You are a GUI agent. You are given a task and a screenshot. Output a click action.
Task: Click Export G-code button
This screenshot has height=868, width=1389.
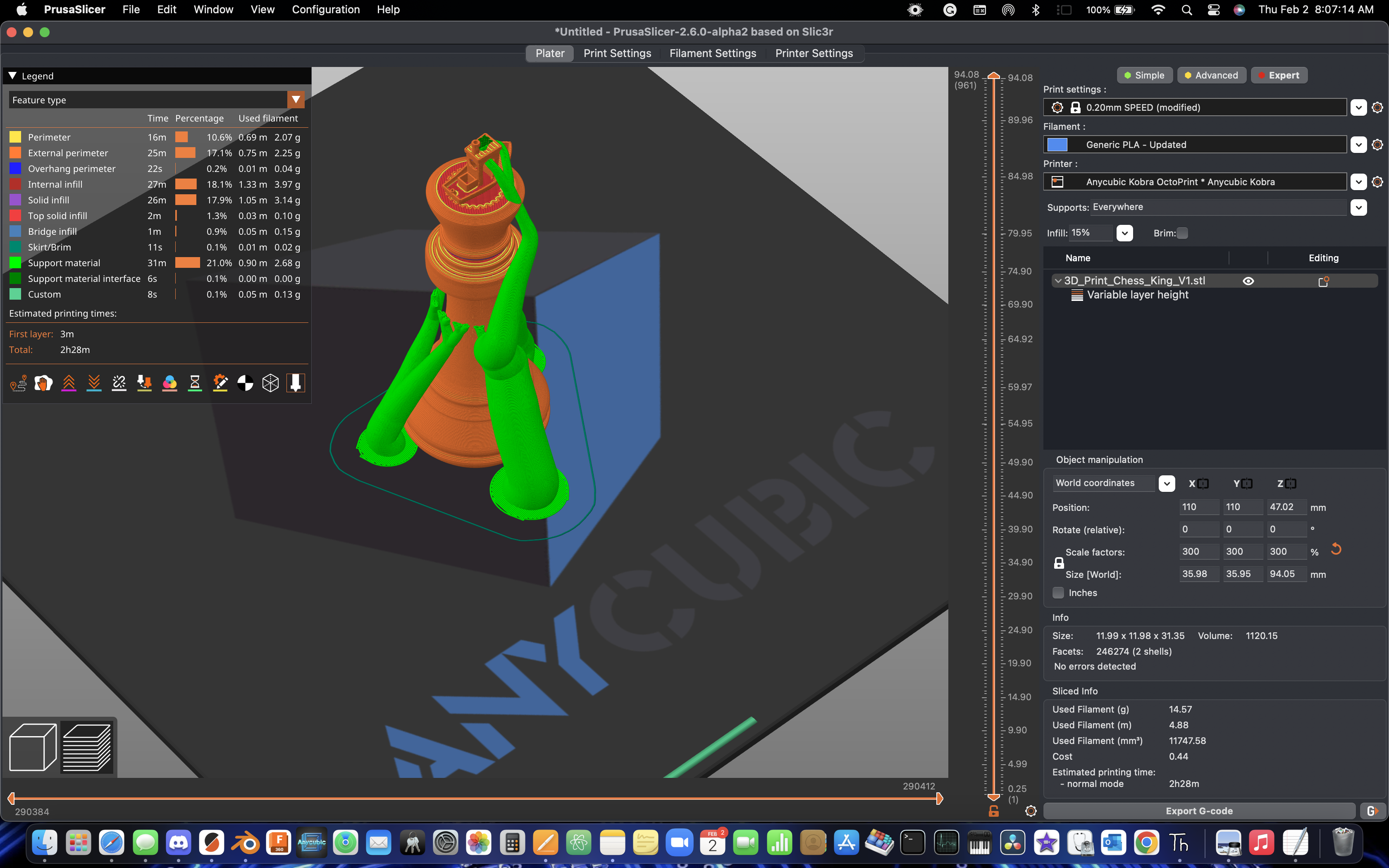click(1199, 811)
